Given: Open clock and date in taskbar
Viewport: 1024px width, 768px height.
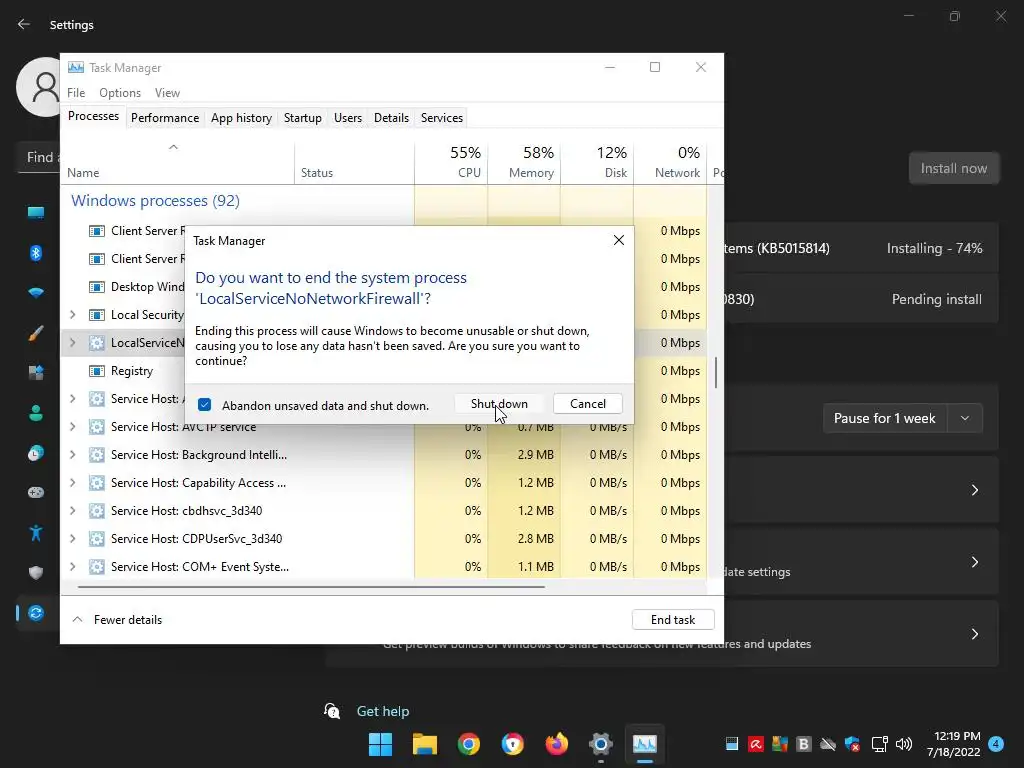Looking at the screenshot, I should (x=953, y=744).
